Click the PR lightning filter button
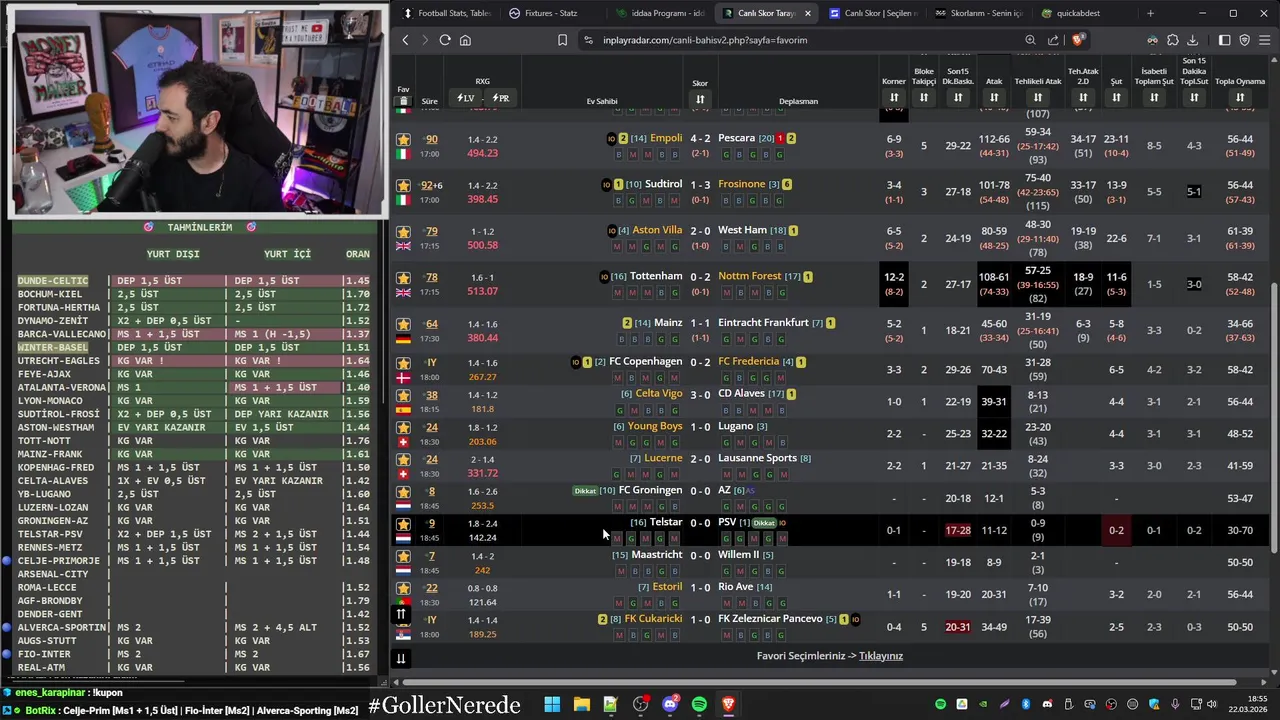 click(x=500, y=98)
